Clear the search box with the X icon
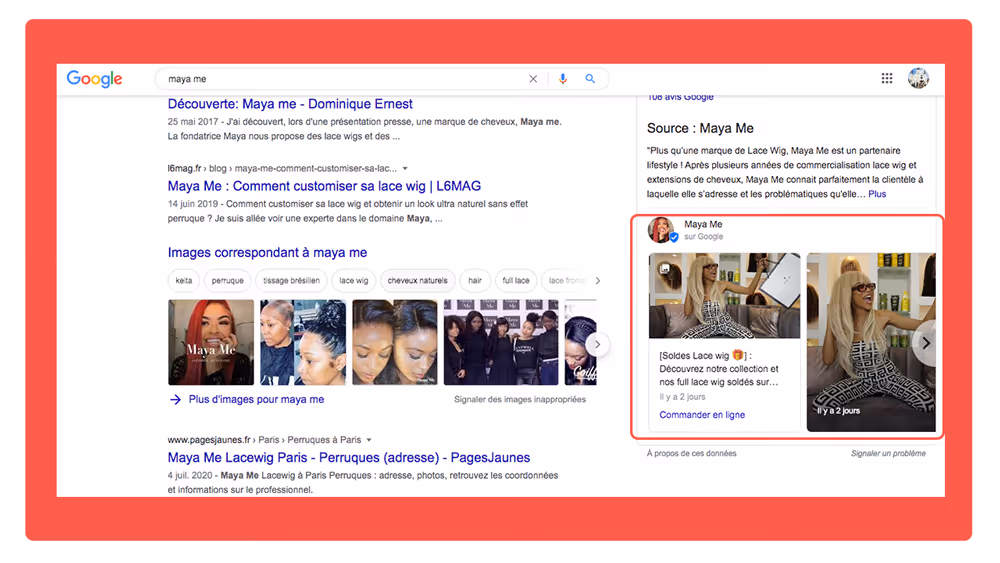1000x563 pixels. click(533, 79)
